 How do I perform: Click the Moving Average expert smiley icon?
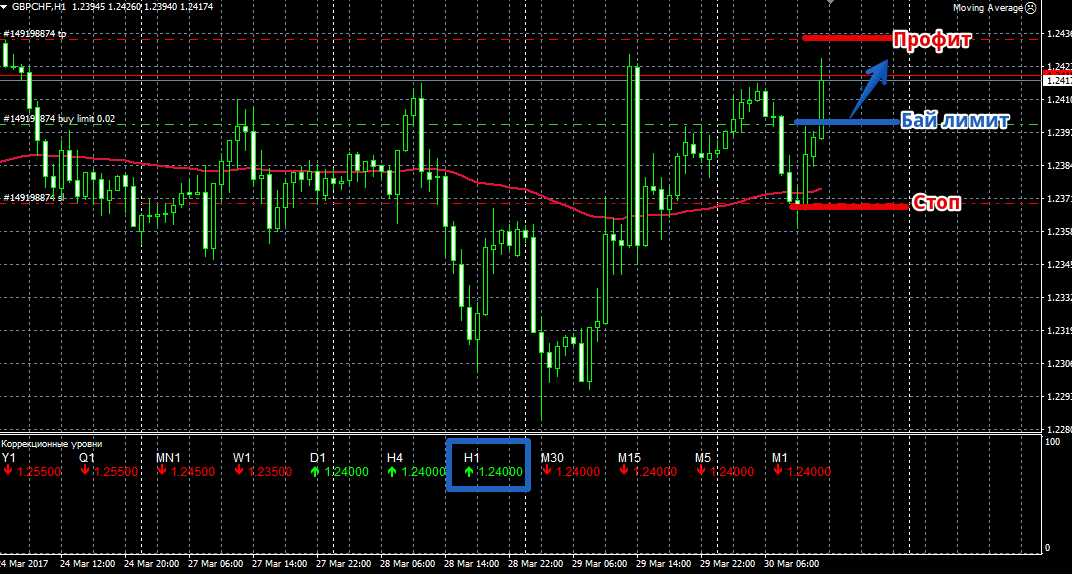pos(1059,7)
